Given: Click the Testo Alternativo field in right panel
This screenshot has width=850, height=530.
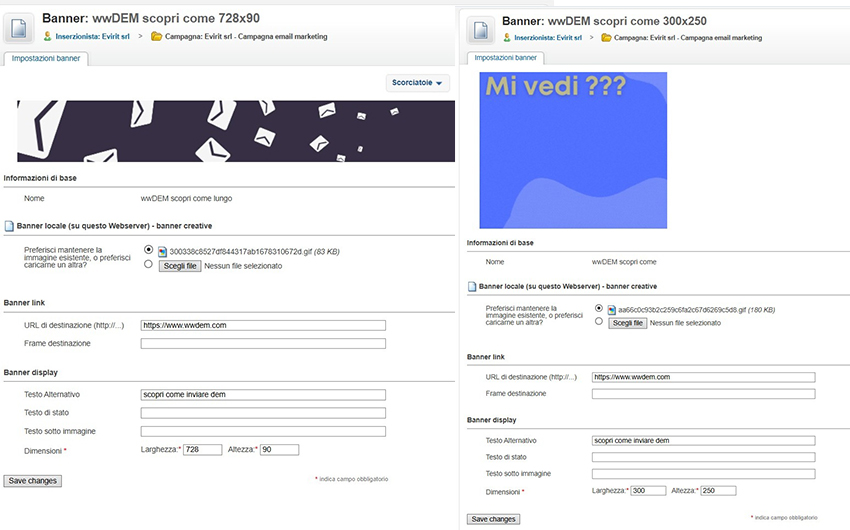Looking at the screenshot, I should (x=703, y=440).
